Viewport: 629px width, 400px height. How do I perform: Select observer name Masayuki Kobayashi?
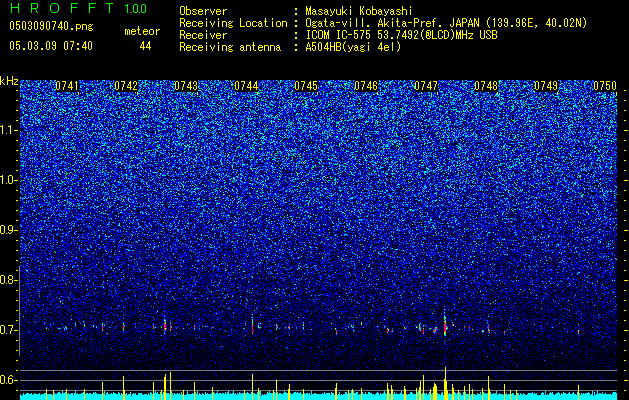[359, 11]
